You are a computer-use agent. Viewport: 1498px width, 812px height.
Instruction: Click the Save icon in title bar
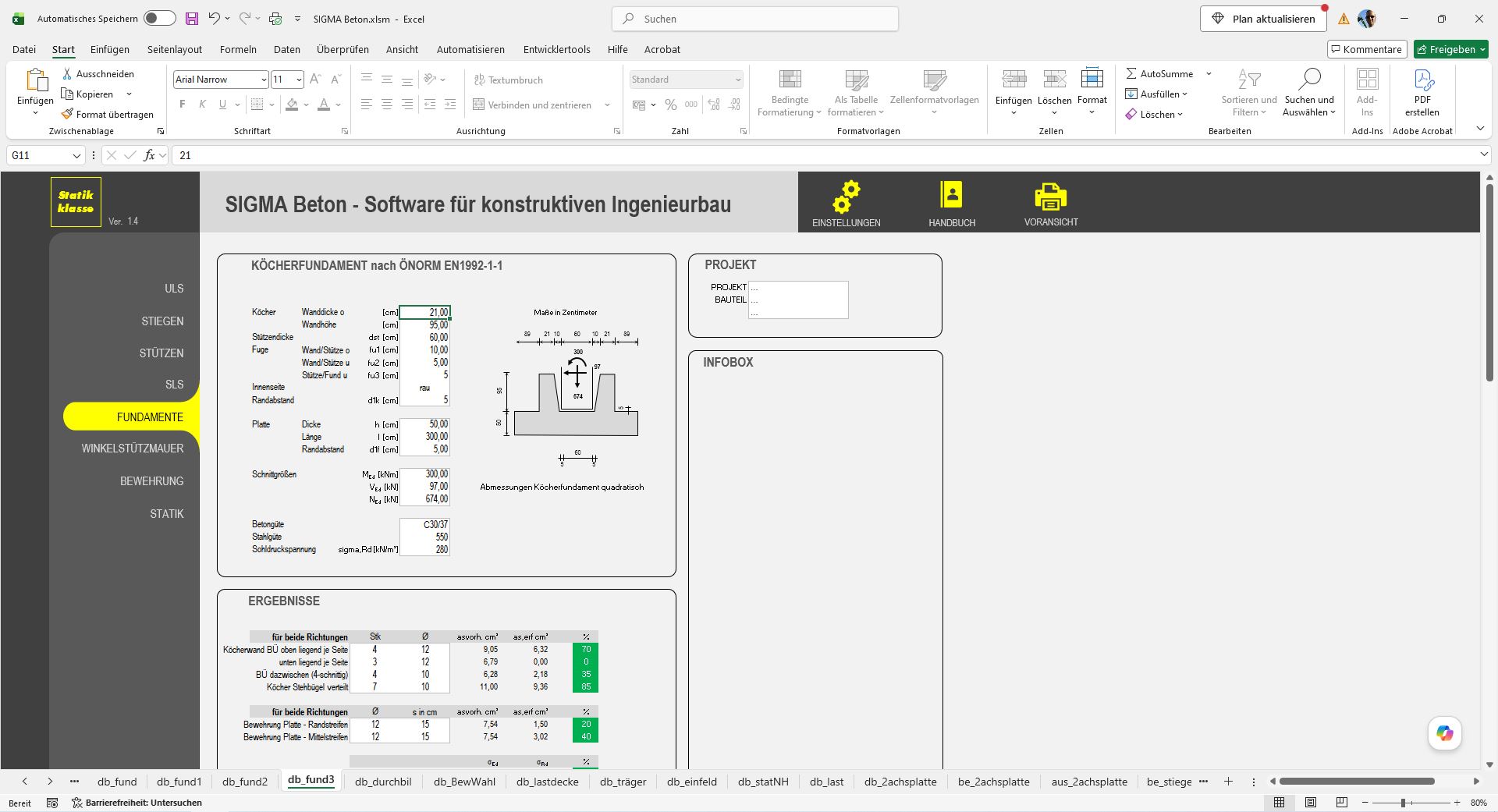[191, 19]
